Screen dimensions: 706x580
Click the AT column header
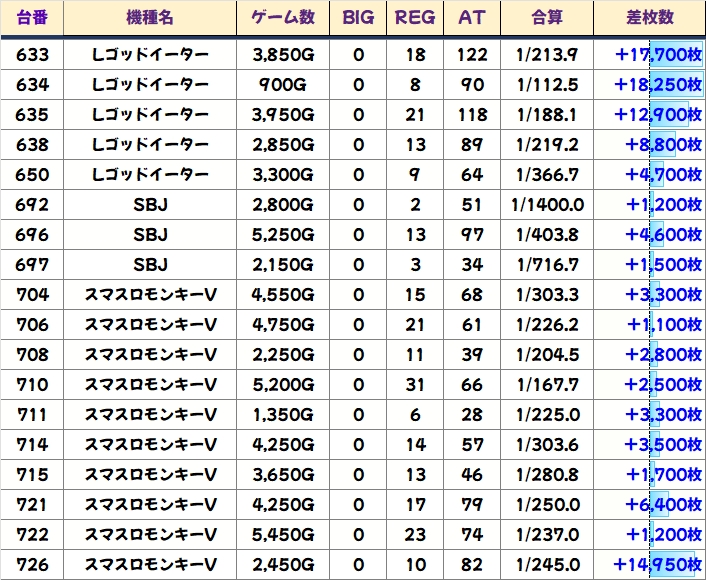[x=472, y=18]
